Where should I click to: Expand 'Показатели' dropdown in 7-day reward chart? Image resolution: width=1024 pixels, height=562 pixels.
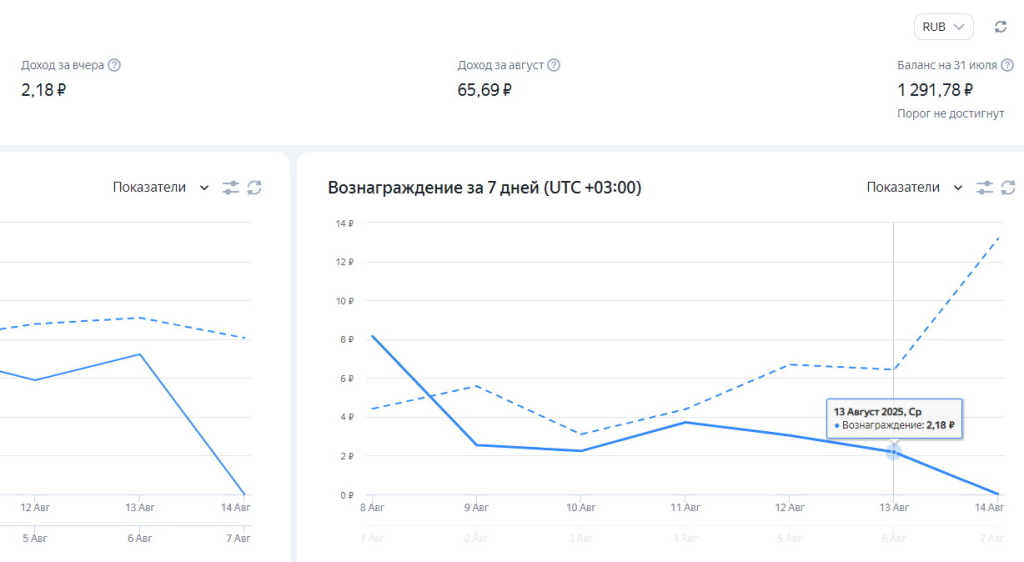(914, 187)
